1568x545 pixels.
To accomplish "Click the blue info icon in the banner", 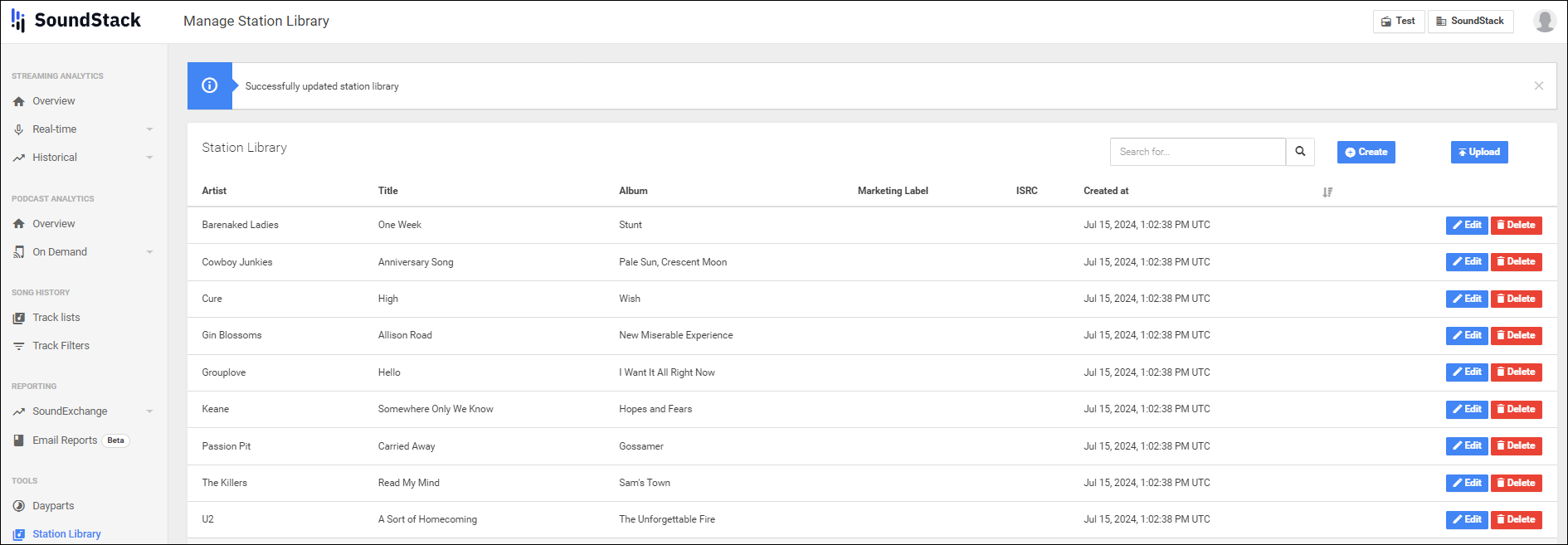I will (x=210, y=85).
